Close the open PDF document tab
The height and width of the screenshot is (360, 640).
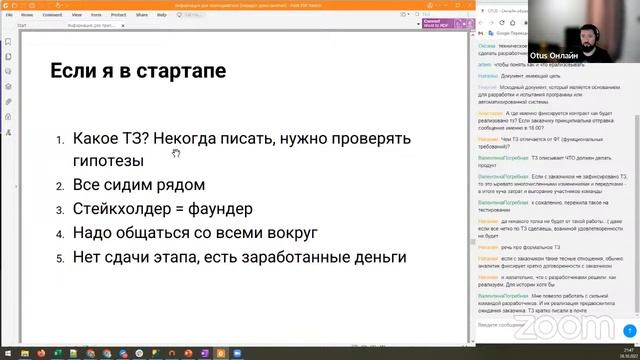(123, 26)
